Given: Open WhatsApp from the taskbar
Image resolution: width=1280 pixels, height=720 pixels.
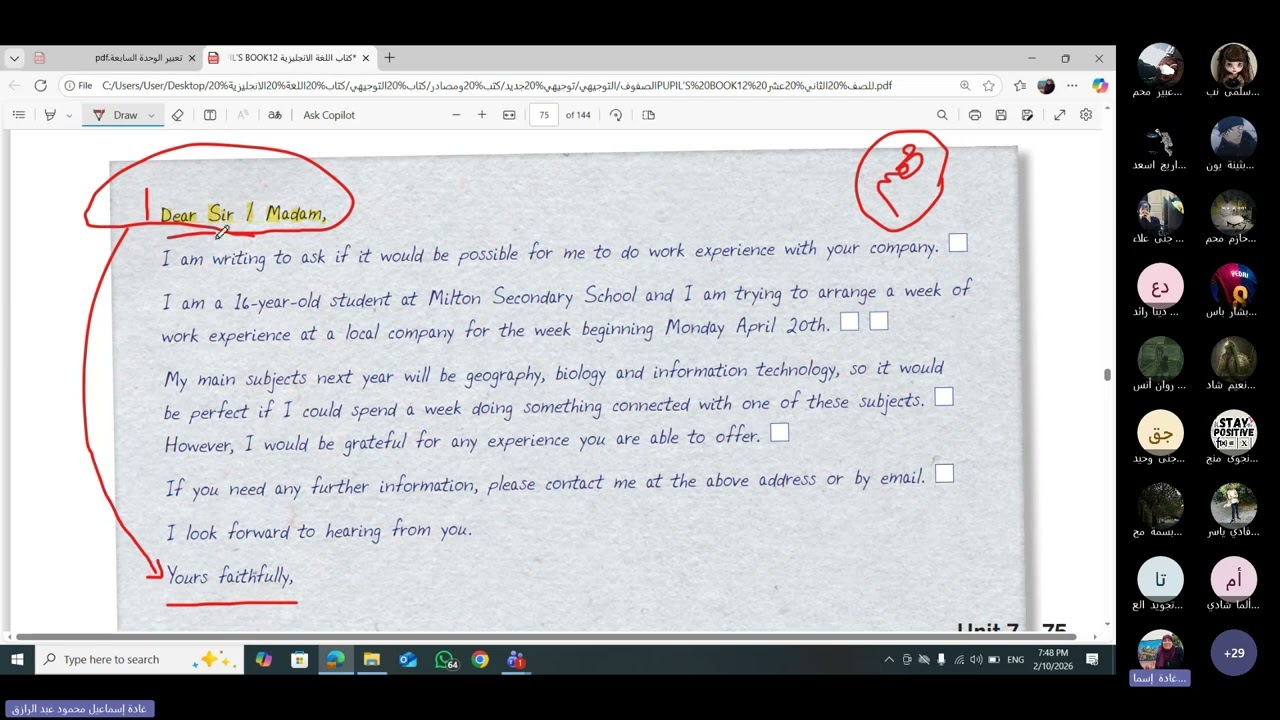Looking at the screenshot, I should (445, 660).
